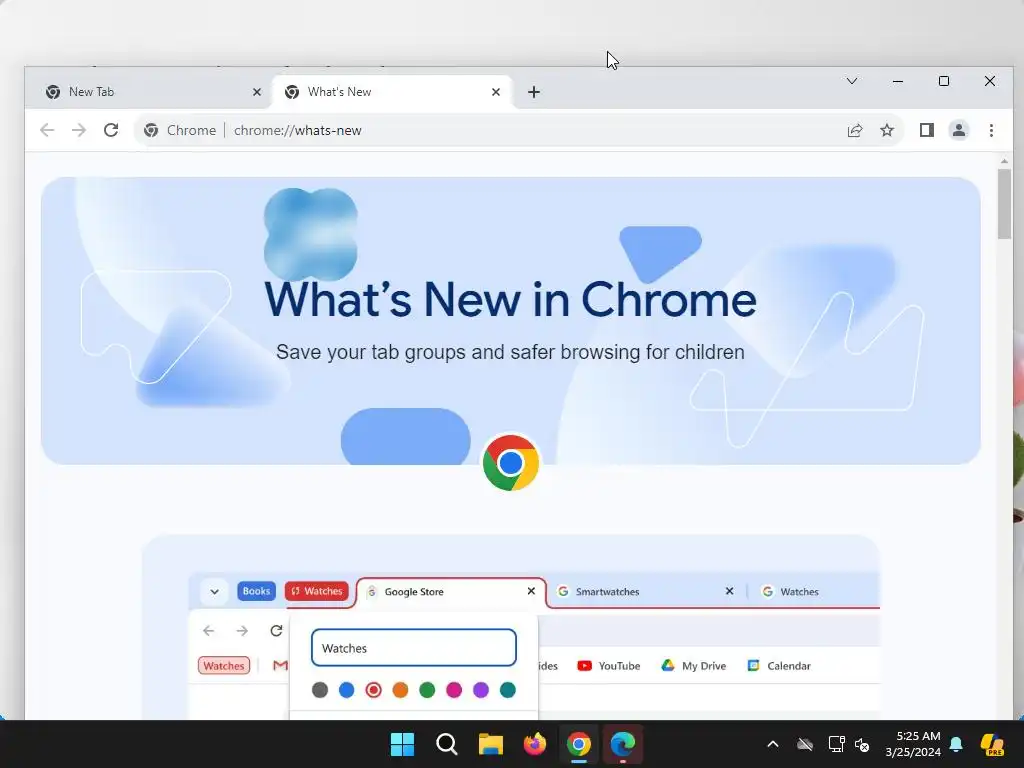Click the Chrome taskbar icon
Viewport: 1024px width, 768px height.
coord(579,744)
